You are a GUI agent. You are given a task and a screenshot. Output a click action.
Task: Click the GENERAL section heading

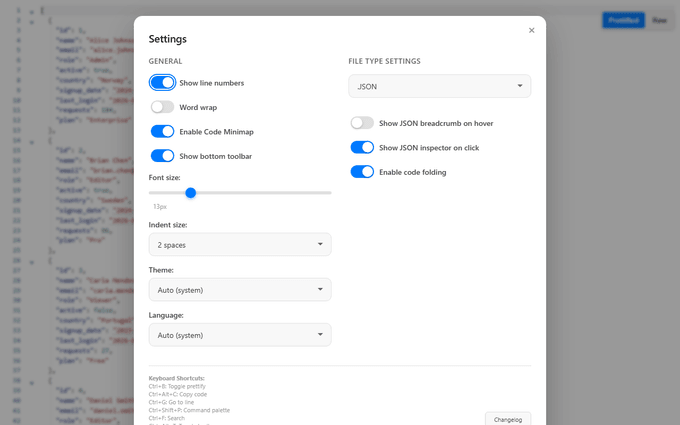(x=165, y=61)
